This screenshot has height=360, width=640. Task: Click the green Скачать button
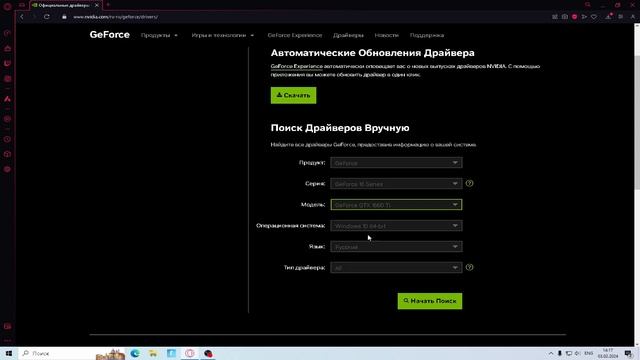click(x=293, y=95)
